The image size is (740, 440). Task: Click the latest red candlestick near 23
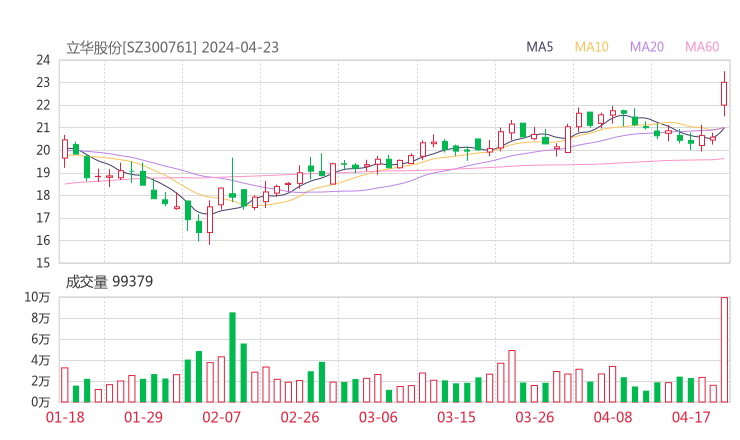724,93
